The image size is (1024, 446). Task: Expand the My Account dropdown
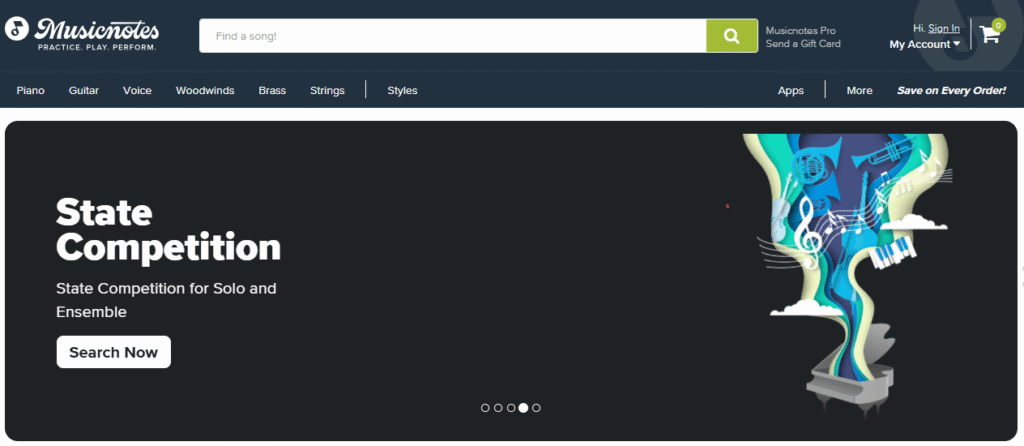point(924,44)
